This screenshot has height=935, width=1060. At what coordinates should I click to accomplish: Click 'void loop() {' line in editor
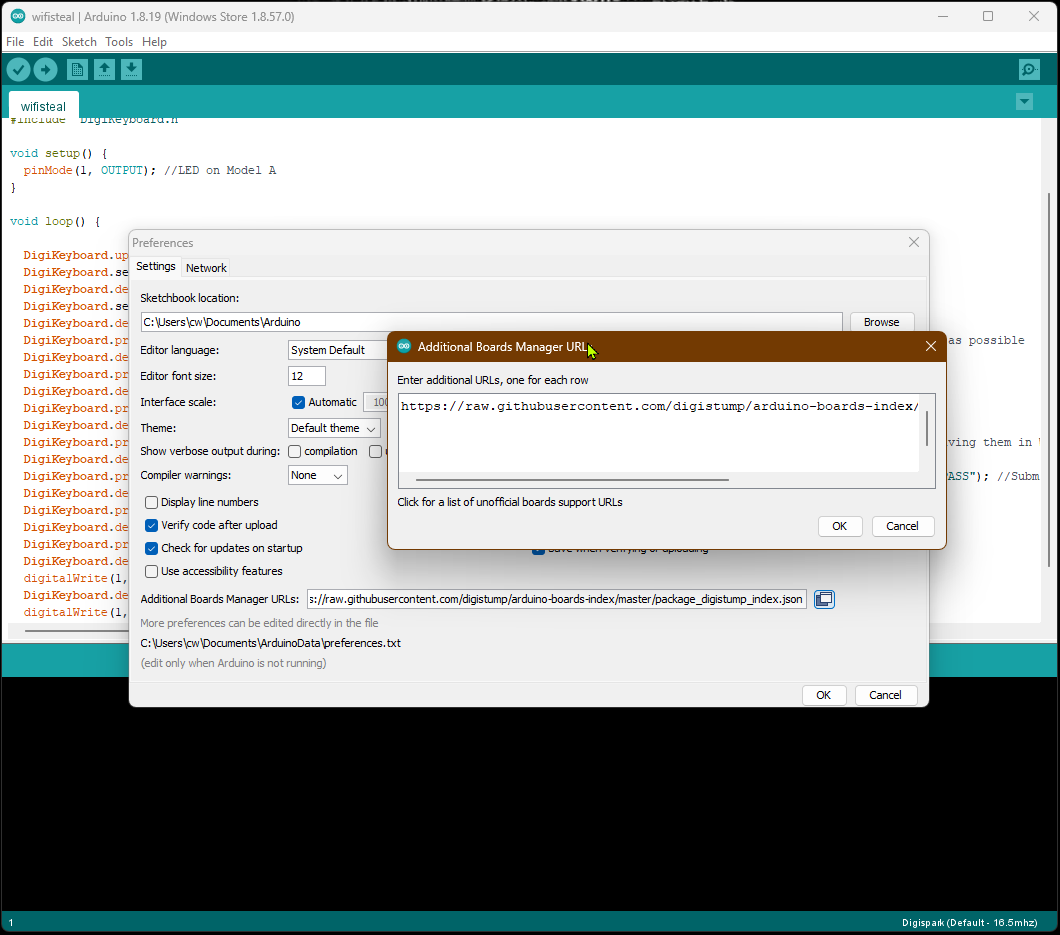click(x=55, y=221)
